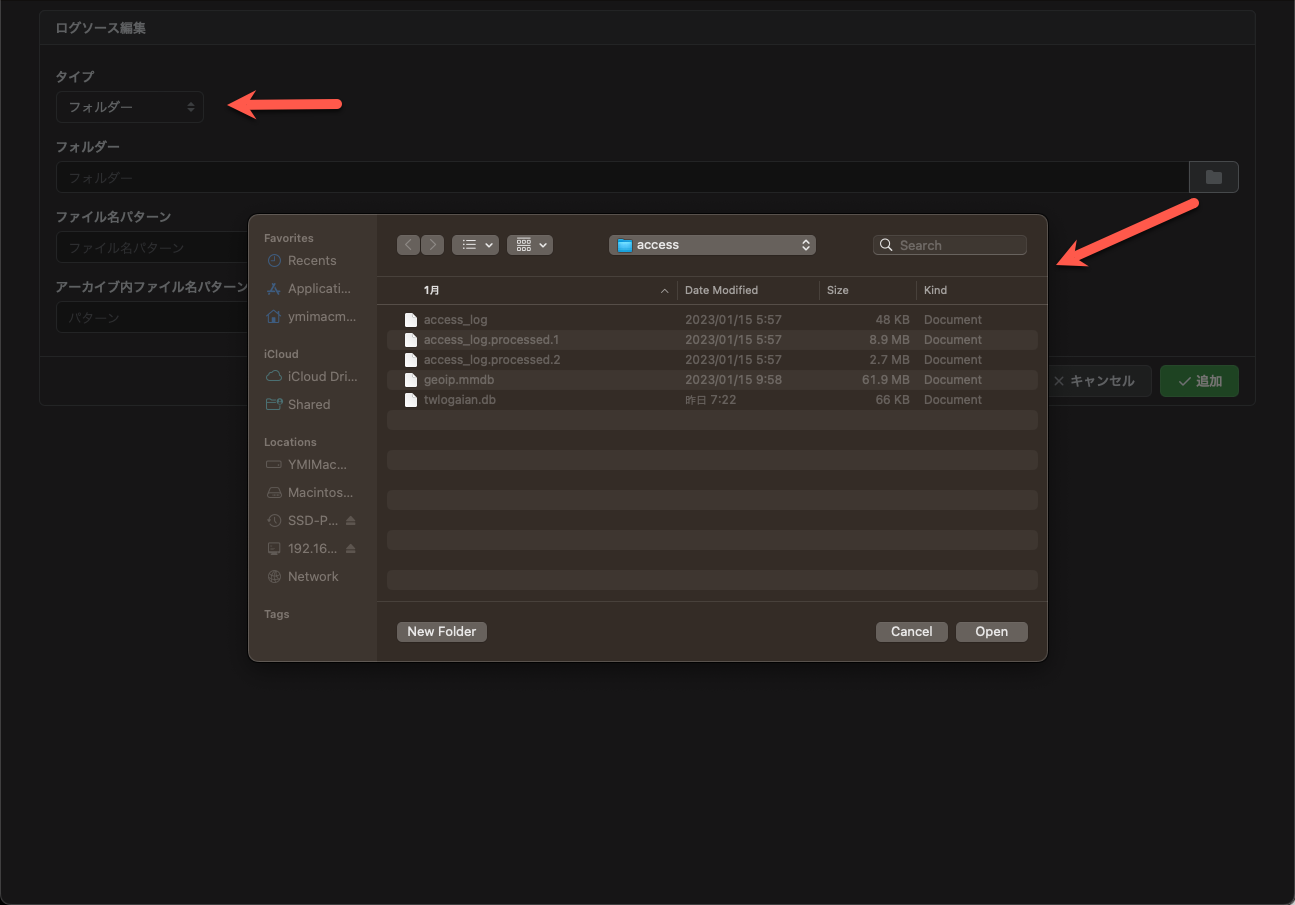Click the Search field in file dialog
This screenshot has width=1295, height=905.
coord(950,245)
